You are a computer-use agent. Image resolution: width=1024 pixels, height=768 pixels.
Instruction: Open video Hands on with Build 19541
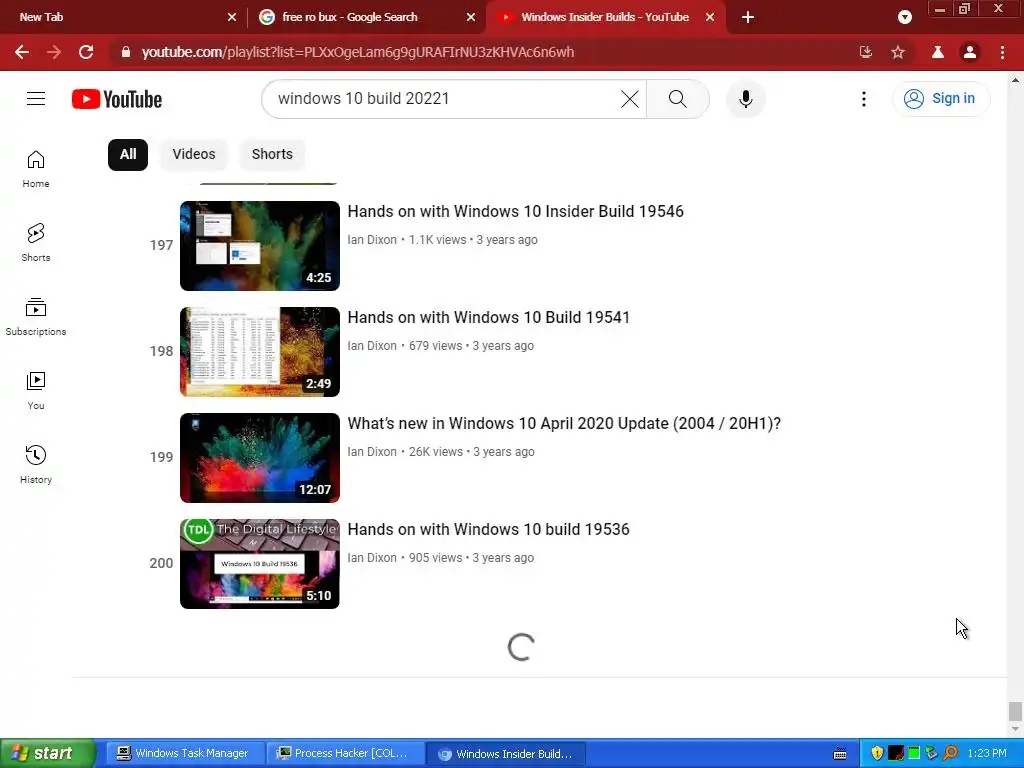pyautogui.click(x=488, y=317)
